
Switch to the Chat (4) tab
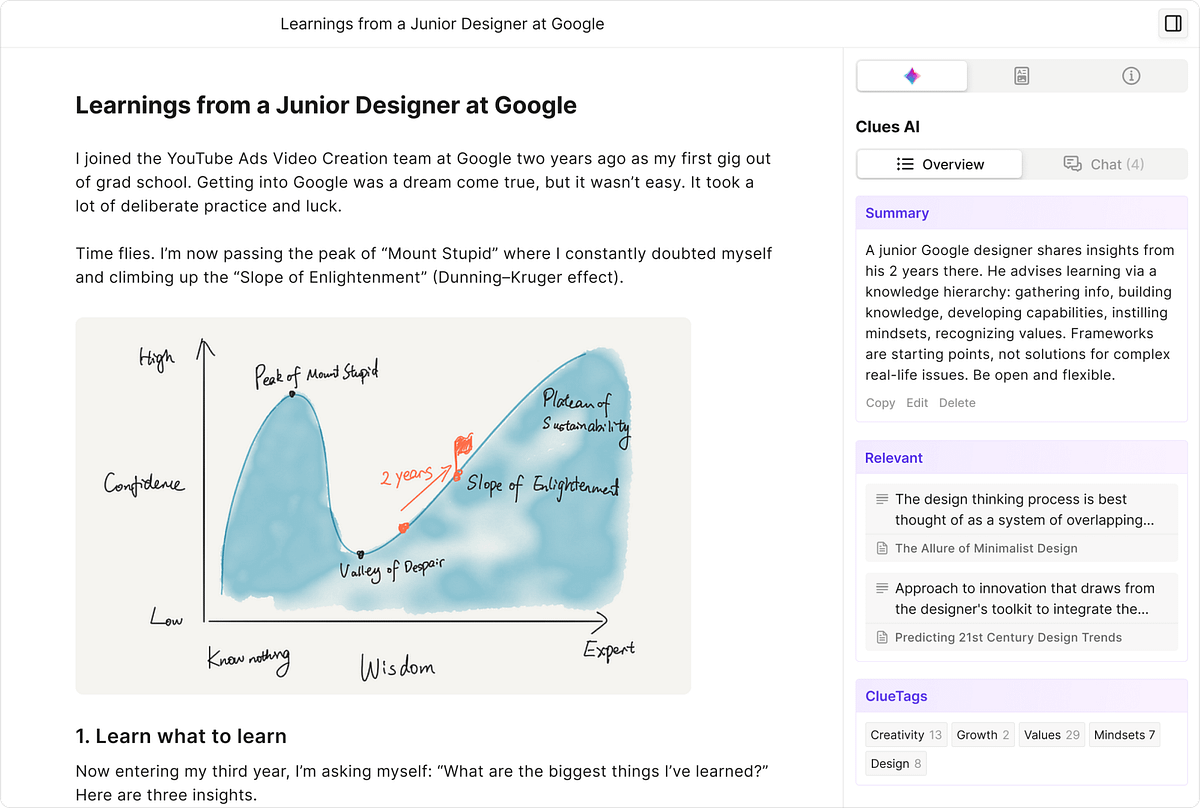click(1105, 164)
